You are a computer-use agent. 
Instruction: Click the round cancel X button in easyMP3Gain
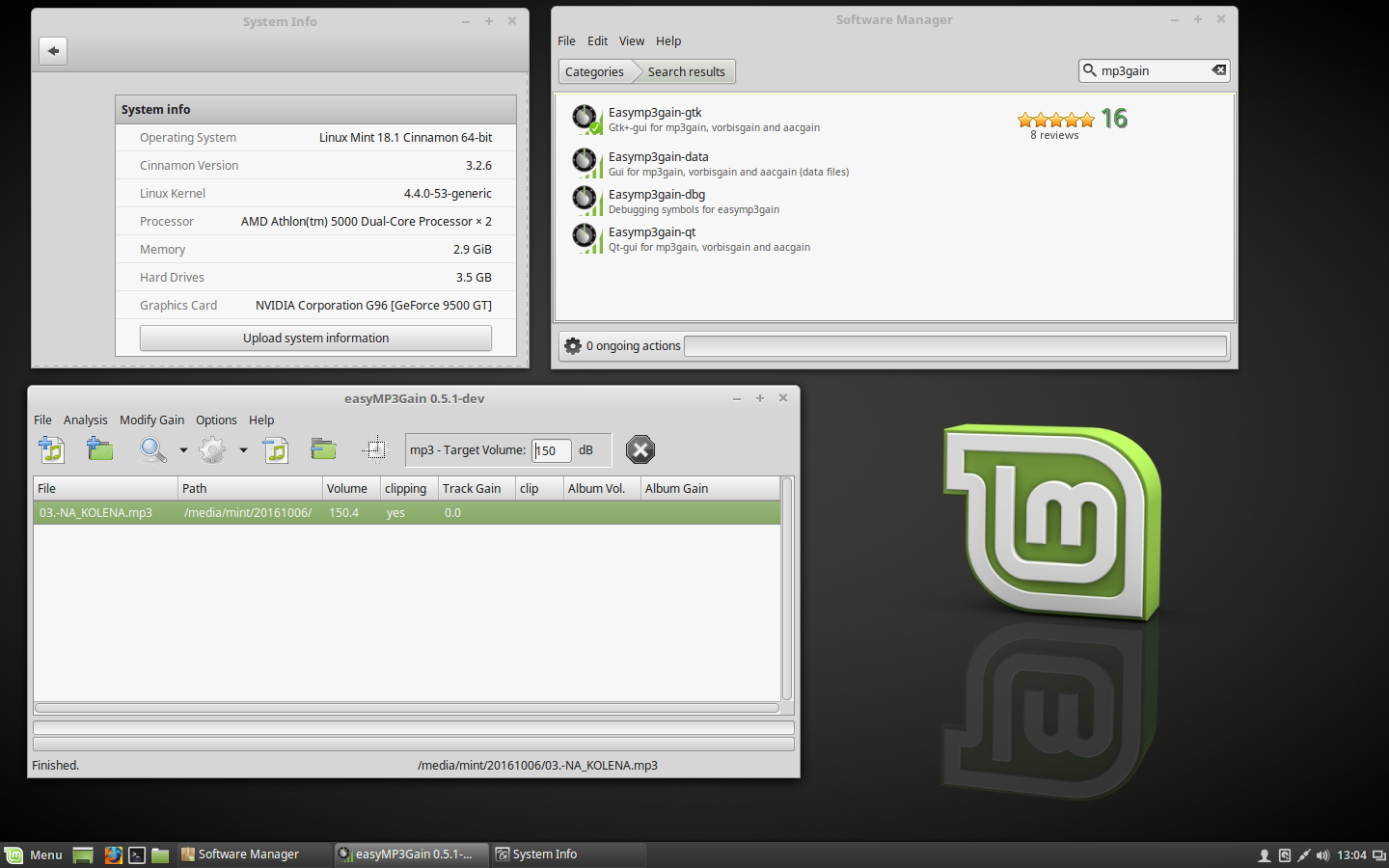tap(640, 449)
